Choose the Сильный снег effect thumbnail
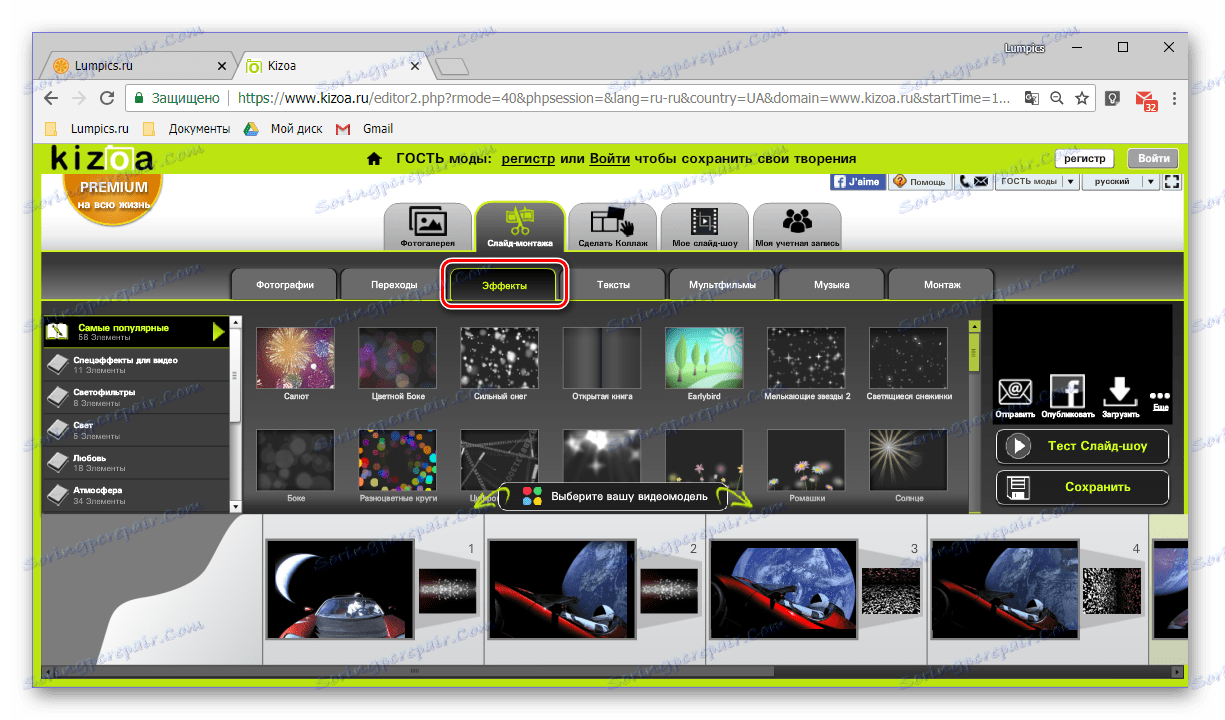 (500, 358)
